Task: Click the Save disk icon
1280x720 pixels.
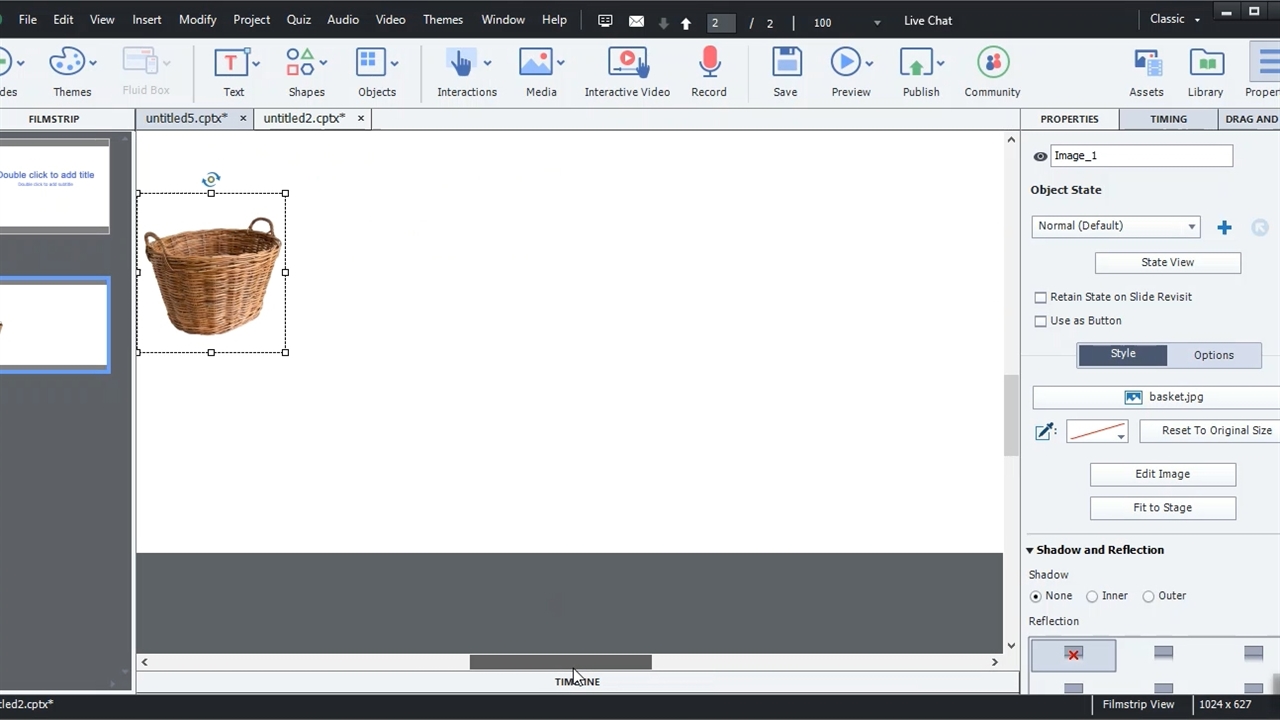Action: (x=786, y=63)
